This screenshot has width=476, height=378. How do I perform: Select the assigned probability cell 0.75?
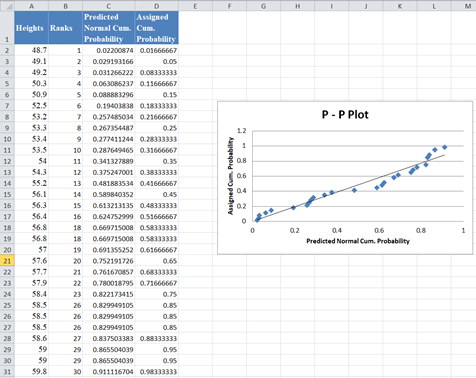[157, 294]
